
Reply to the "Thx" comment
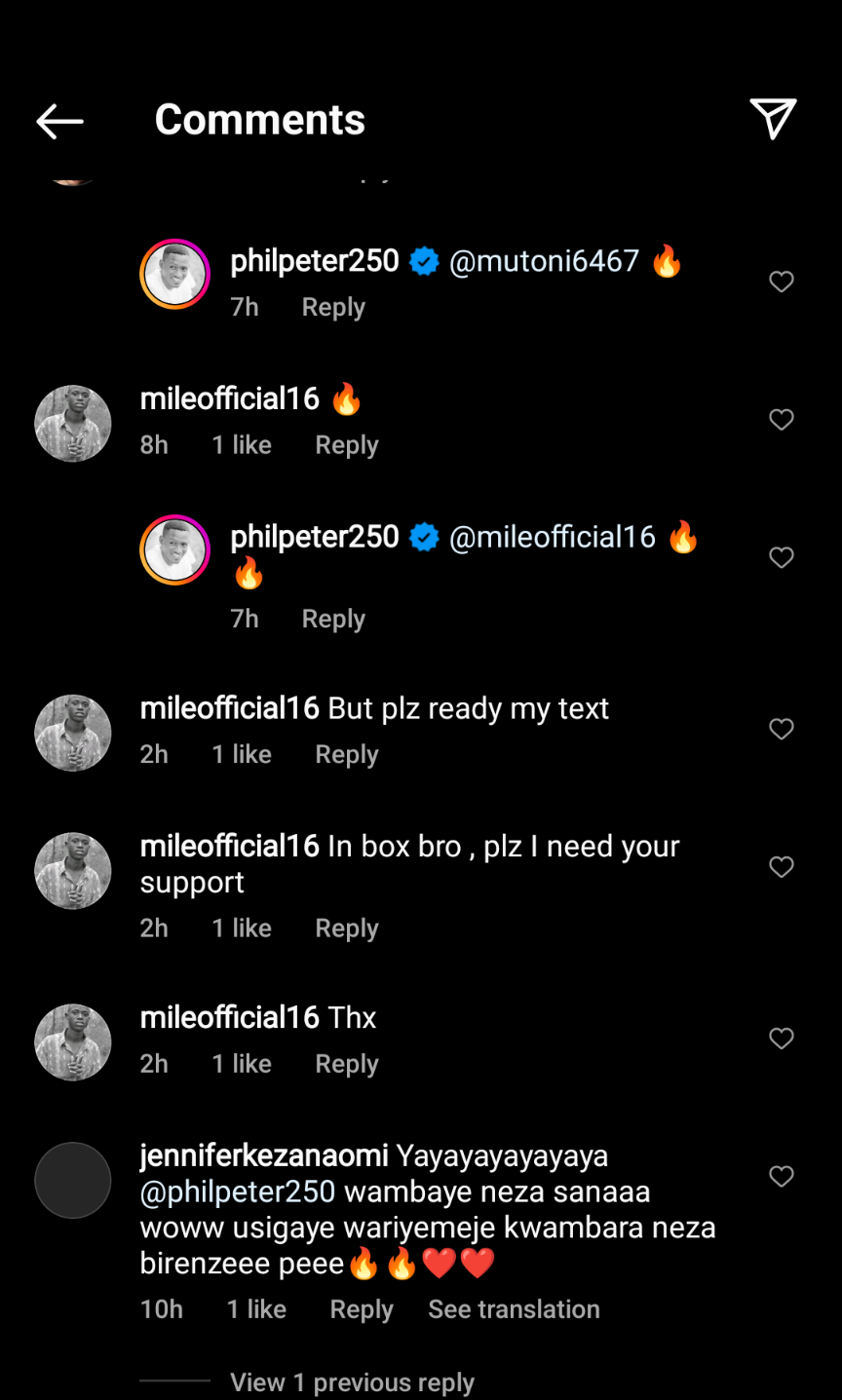coord(346,1064)
